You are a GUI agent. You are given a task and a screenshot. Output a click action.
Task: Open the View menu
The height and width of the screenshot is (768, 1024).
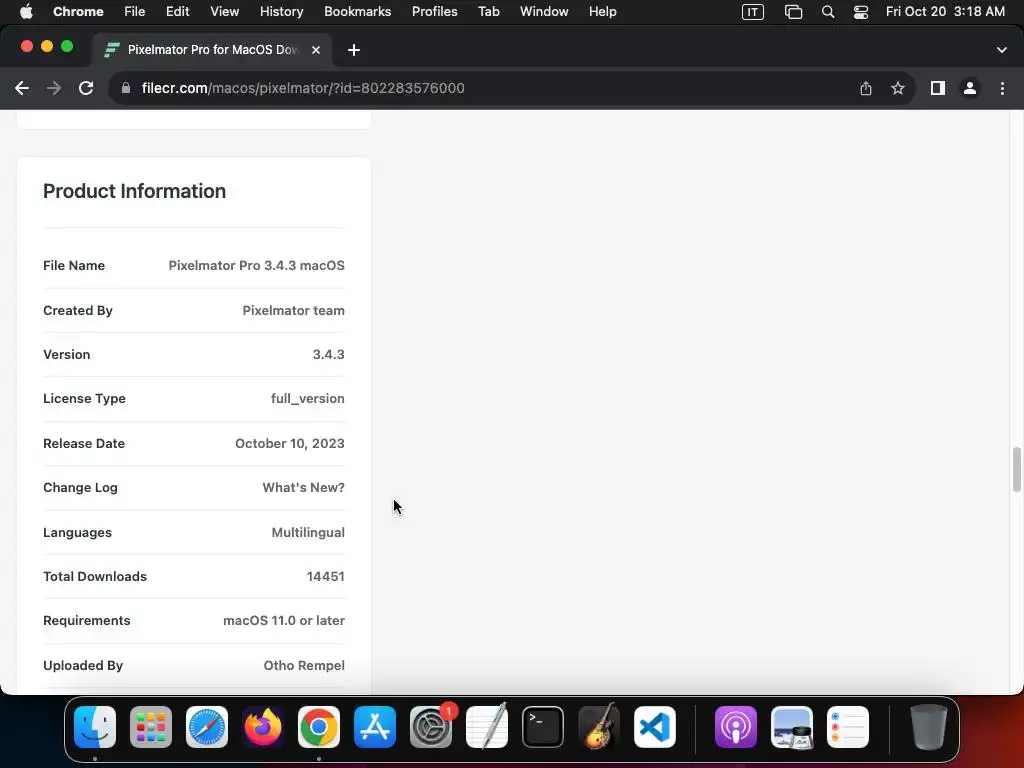(x=224, y=12)
